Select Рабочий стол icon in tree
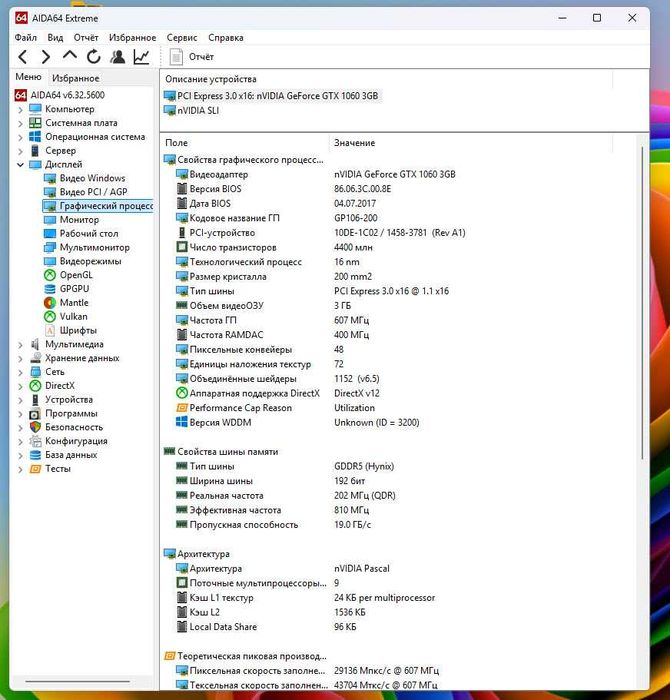This screenshot has width=670, height=700. [x=50, y=233]
